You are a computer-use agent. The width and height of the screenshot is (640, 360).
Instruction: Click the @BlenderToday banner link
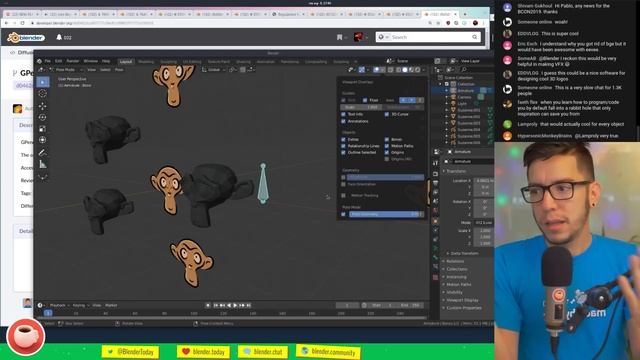[131, 351]
